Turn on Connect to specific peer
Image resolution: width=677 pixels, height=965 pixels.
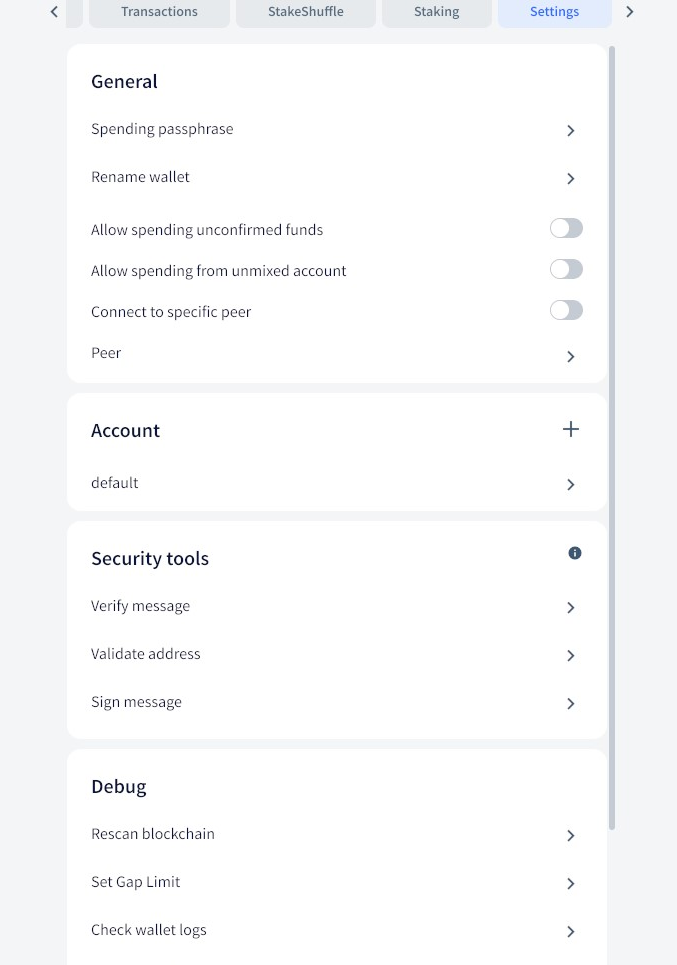(x=566, y=311)
